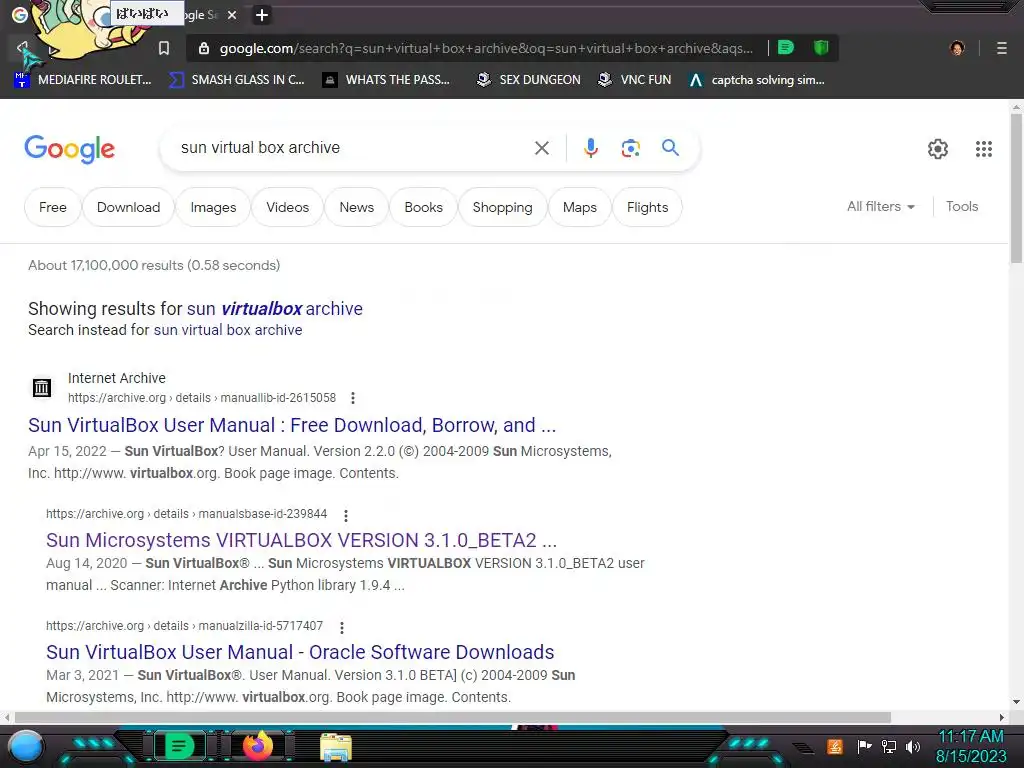Open the Start orb button
The height and width of the screenshot is (768, 1024).
tap(26, 747)
